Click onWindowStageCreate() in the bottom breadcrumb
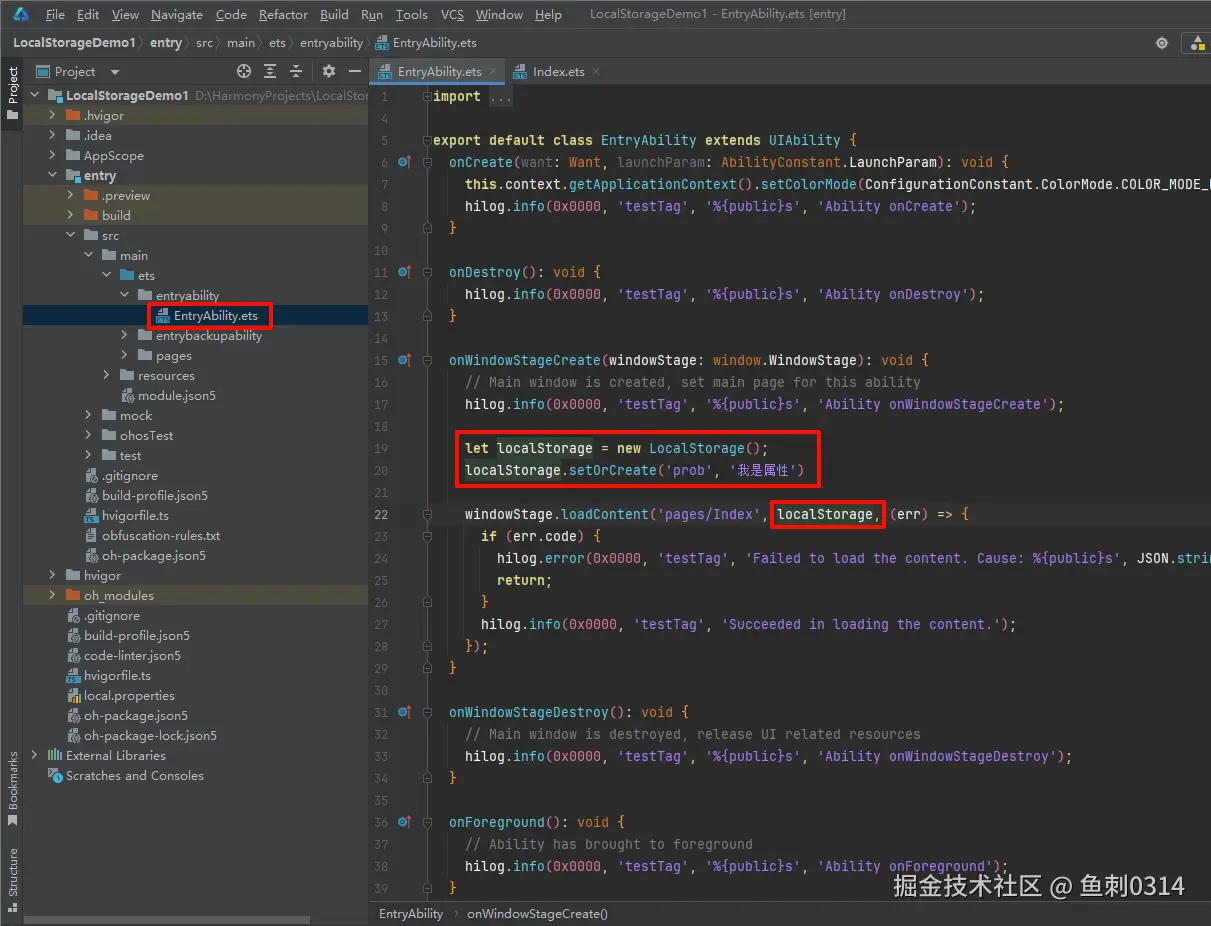This screenshot has width=1211, height=926. 537,913
